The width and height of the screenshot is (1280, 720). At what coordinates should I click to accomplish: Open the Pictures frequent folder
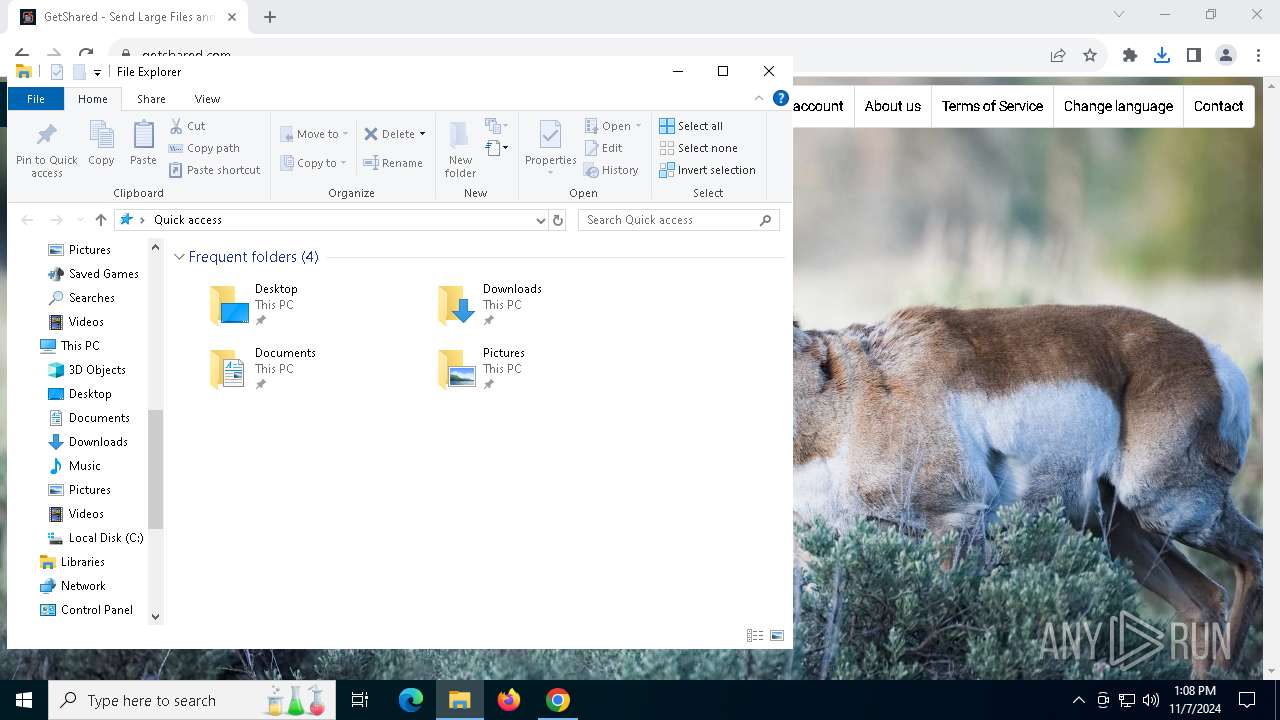(481, 369)
